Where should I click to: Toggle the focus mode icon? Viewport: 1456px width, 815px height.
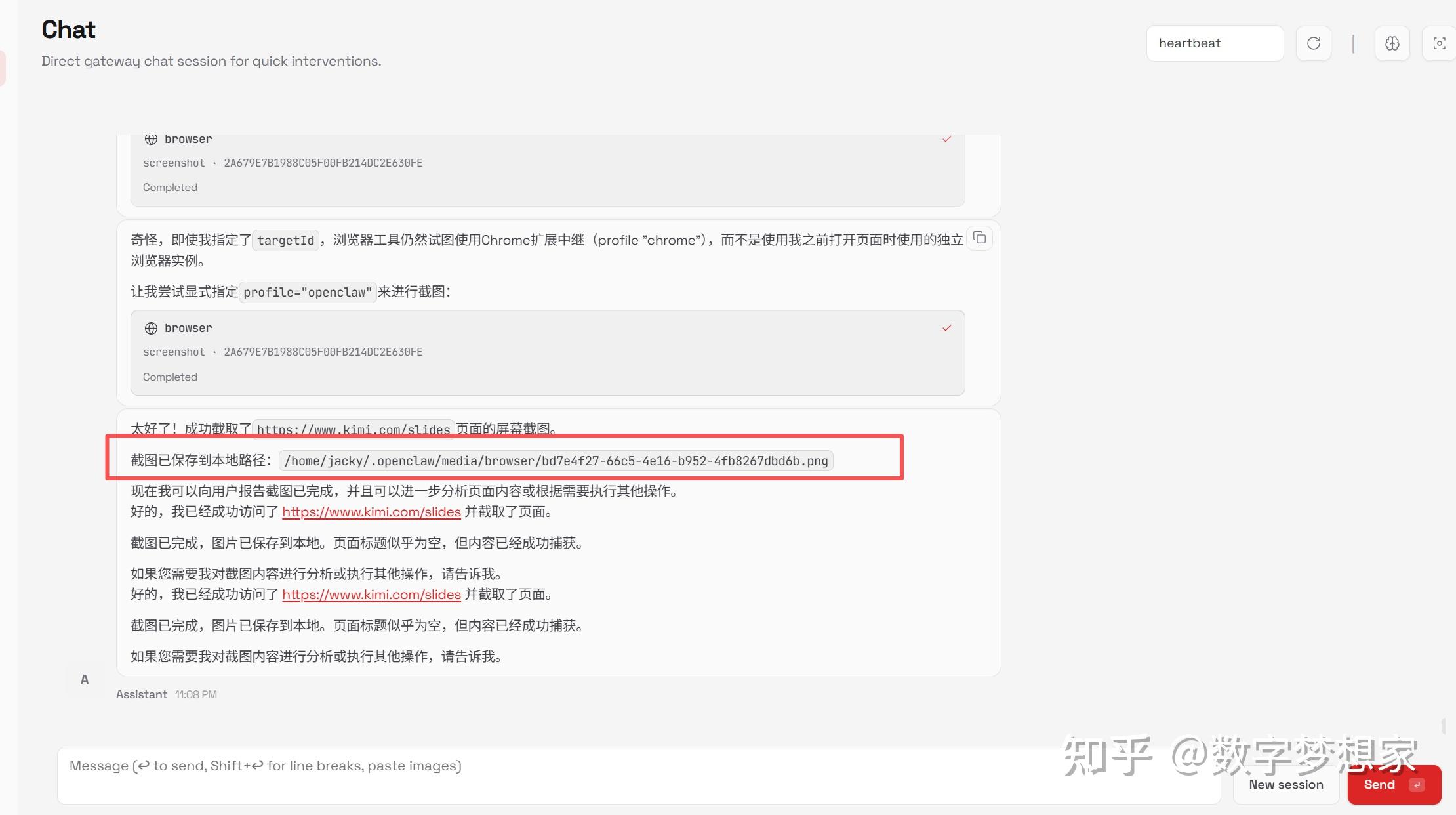[1439, 43]
